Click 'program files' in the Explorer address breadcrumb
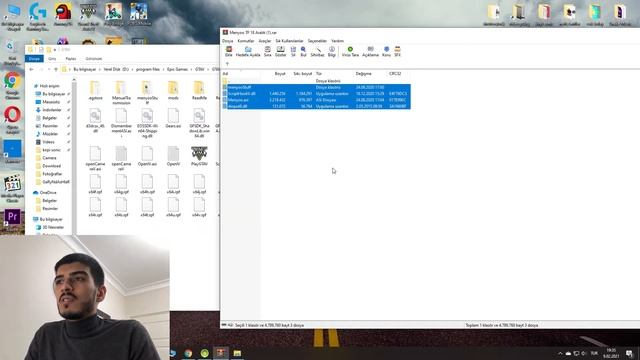Viewport: 640px width, 360px height. pos(148,69)
